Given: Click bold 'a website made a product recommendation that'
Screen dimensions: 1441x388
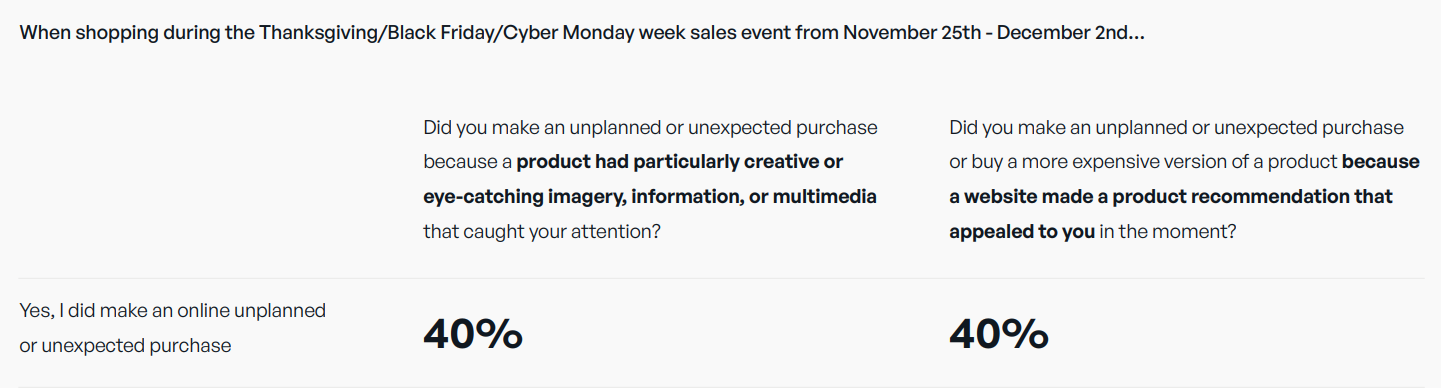Looking at the screenshot, I should tap(1171, 196).
